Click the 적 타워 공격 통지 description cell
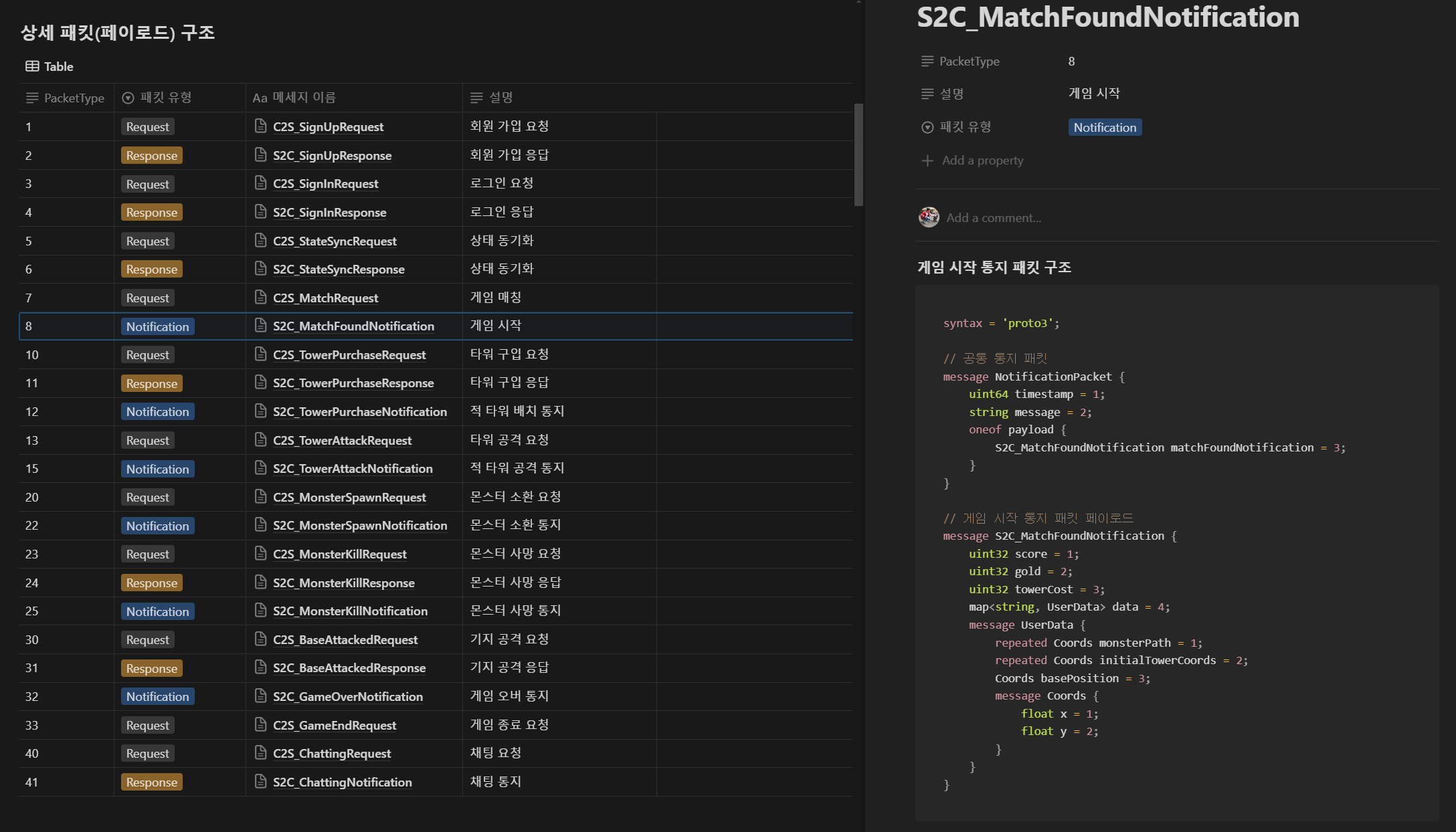 [x=559, y=467]
